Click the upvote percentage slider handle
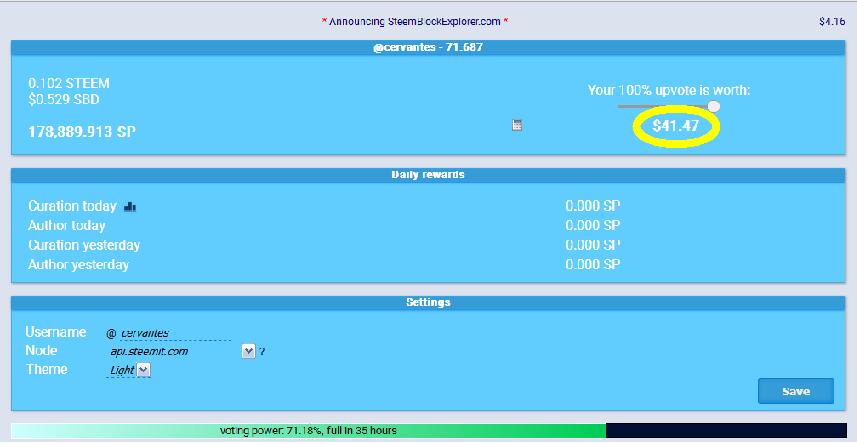The height and width of the screenshot is (444, 857). coord(713,106)
